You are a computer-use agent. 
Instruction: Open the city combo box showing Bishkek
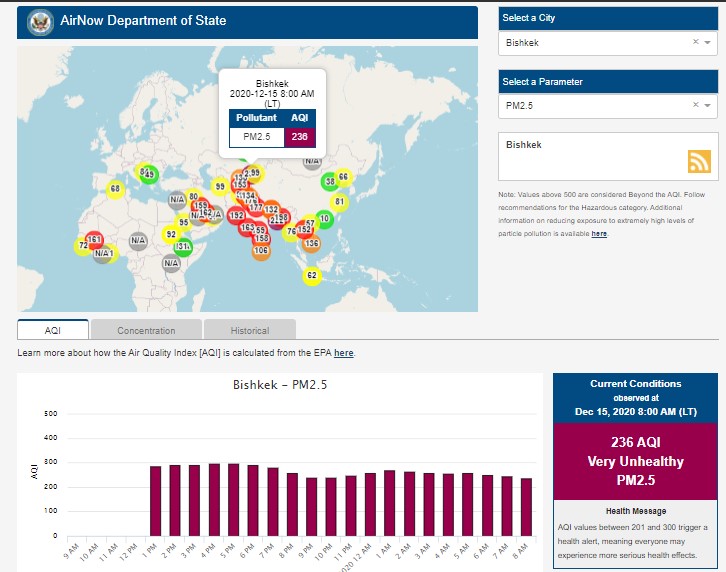coord(596,43)
